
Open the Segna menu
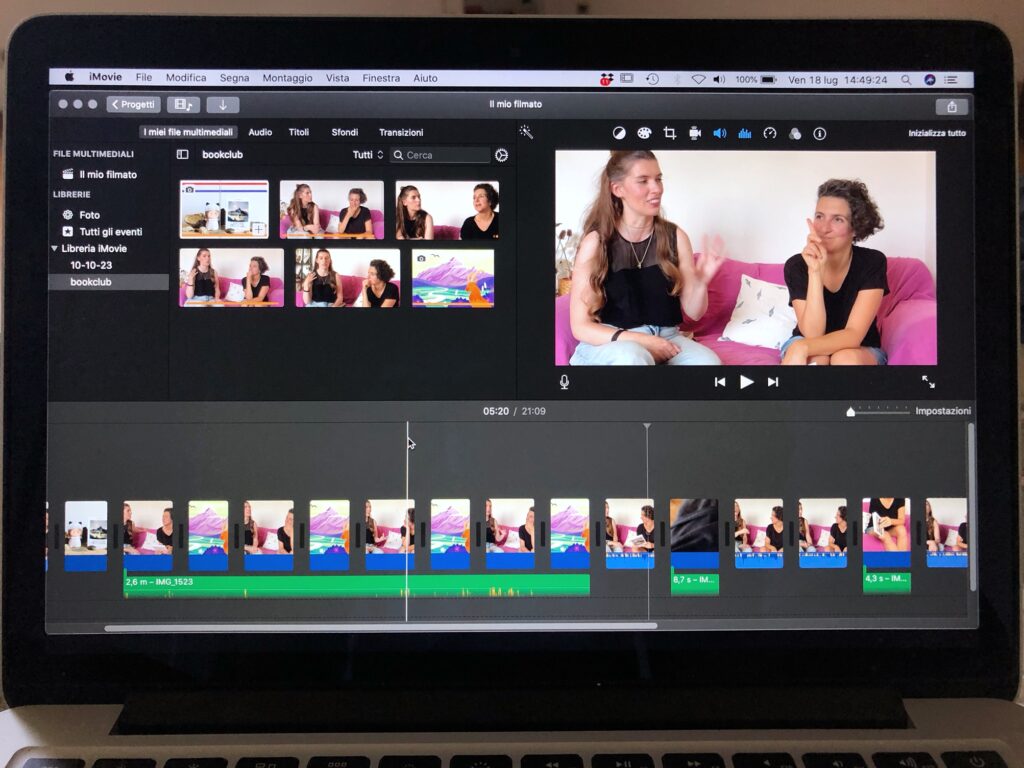(234, 78)
